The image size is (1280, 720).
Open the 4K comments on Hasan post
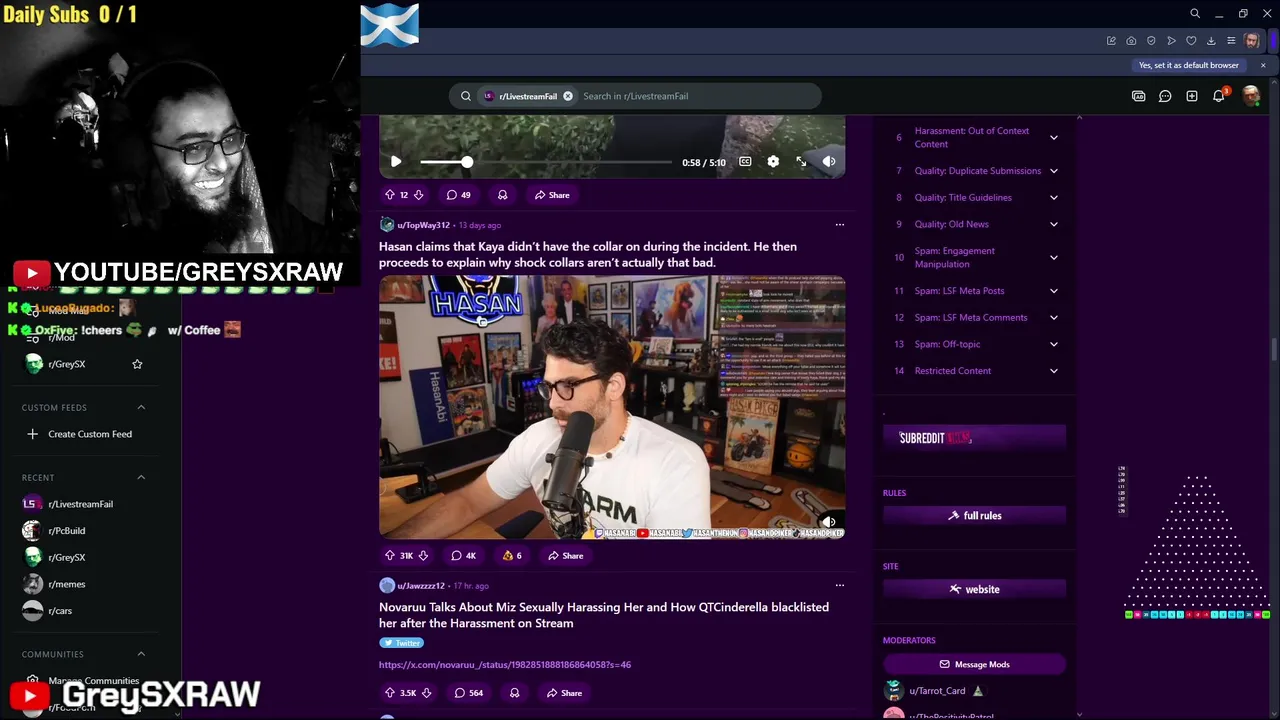click(x=463, y=556)
